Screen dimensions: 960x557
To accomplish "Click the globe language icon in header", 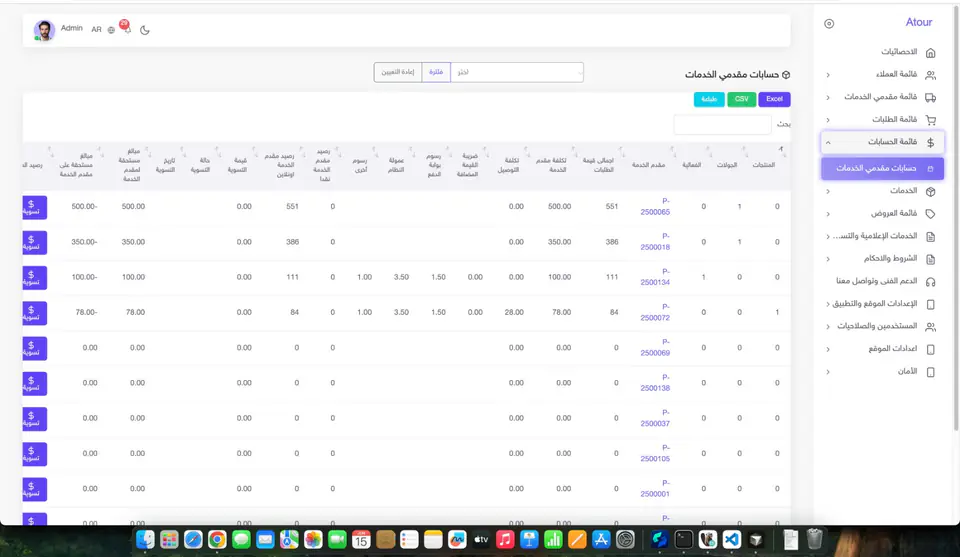I will (111, 30).
